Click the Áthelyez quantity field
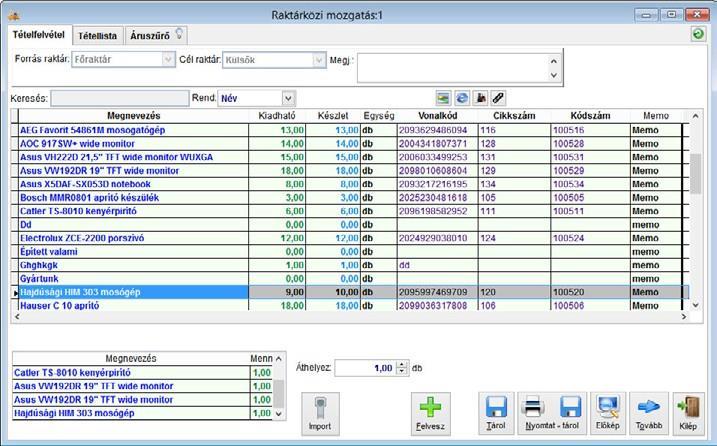The height and width of the screenshot is (446, 717). point(366,368)
